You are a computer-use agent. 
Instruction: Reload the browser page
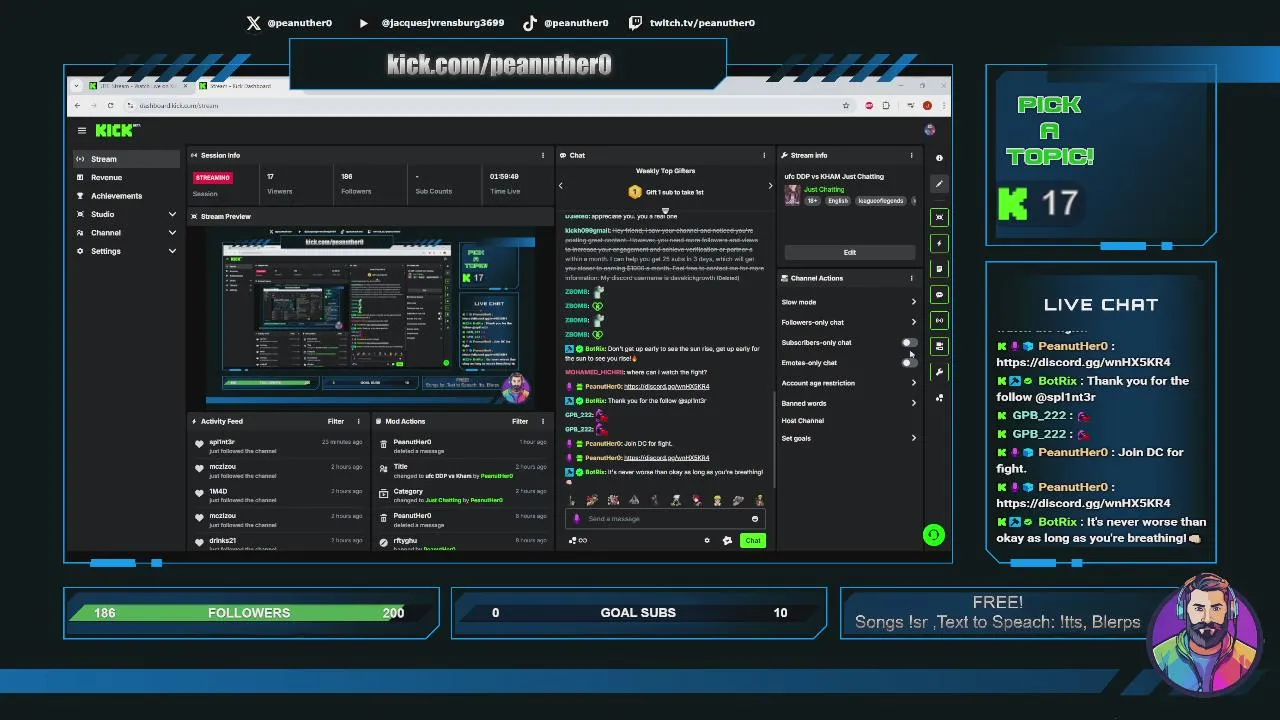pos(110,105)
